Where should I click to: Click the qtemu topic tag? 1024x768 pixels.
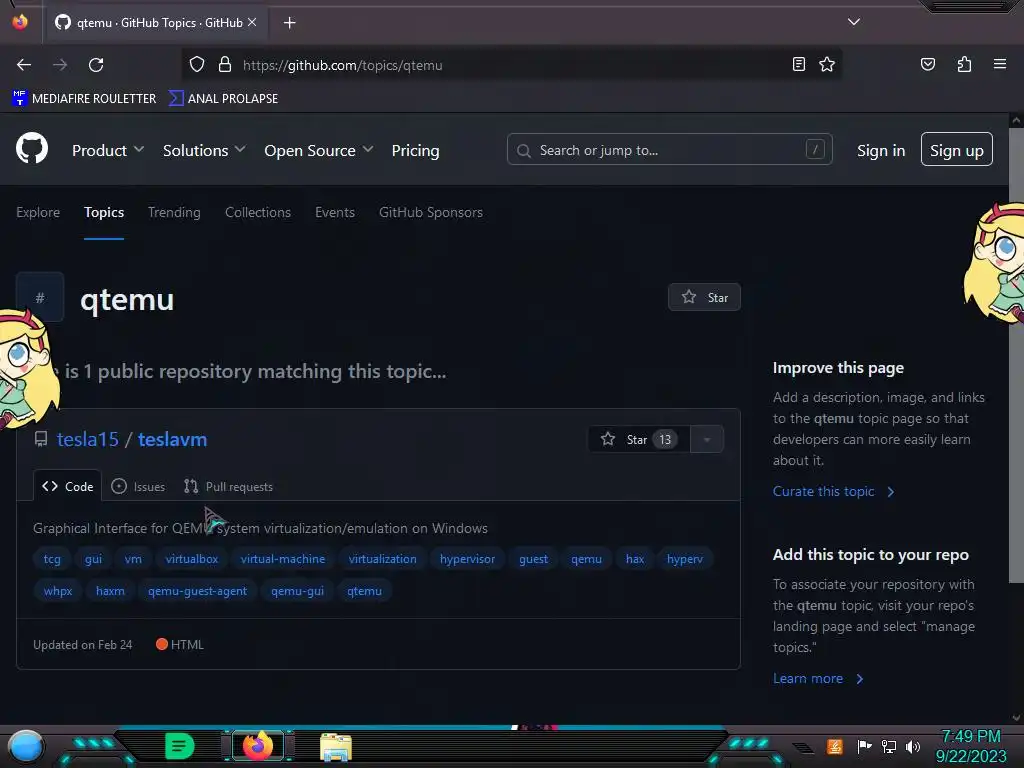tap(364, 591)
